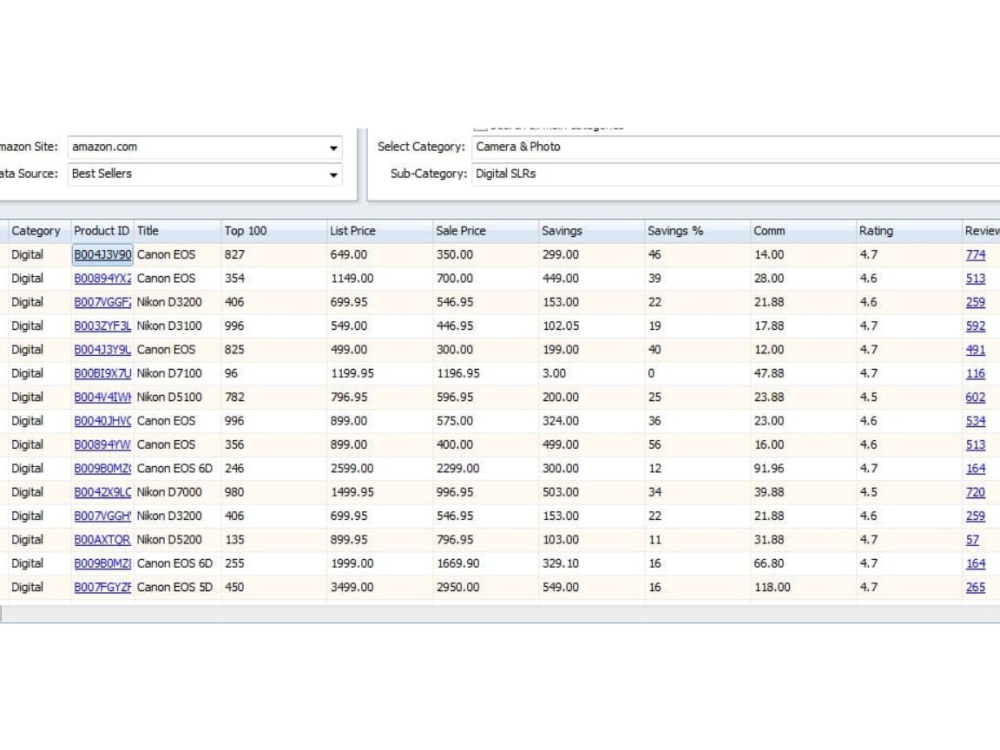
Task: Click the sale price cell 1196.95
Action: click(486, 374)
